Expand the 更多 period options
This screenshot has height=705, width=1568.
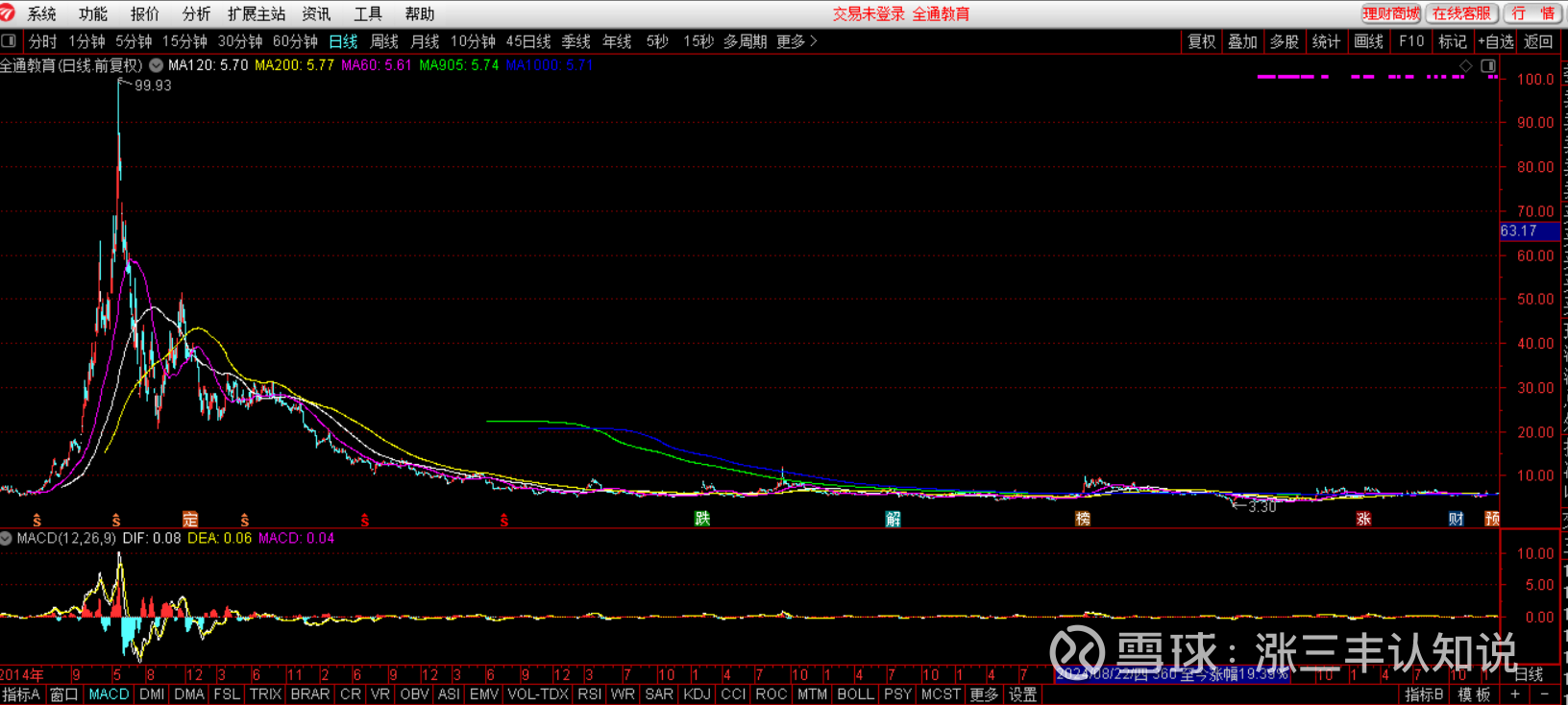pyautogui.click(x=796, y=41)
